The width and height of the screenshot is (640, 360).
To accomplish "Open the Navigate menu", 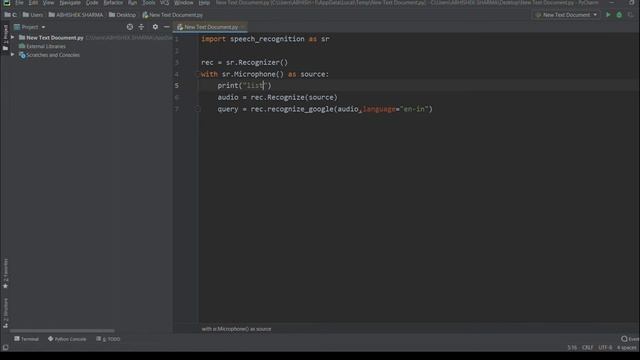I will 70,3.
